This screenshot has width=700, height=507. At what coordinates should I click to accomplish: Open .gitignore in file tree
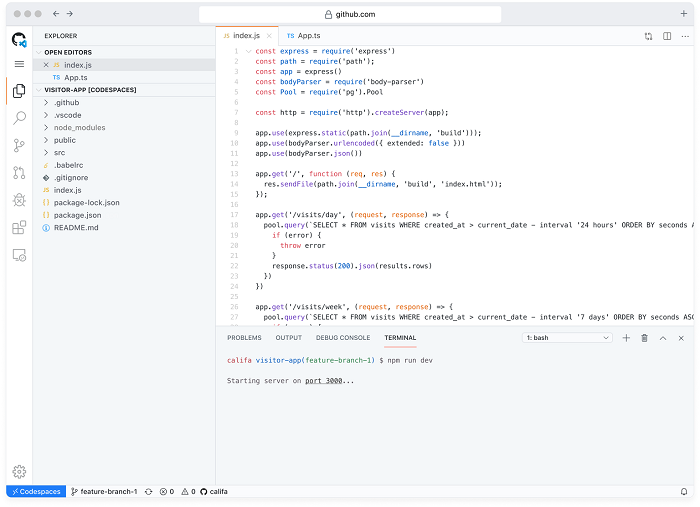(124, 177)
